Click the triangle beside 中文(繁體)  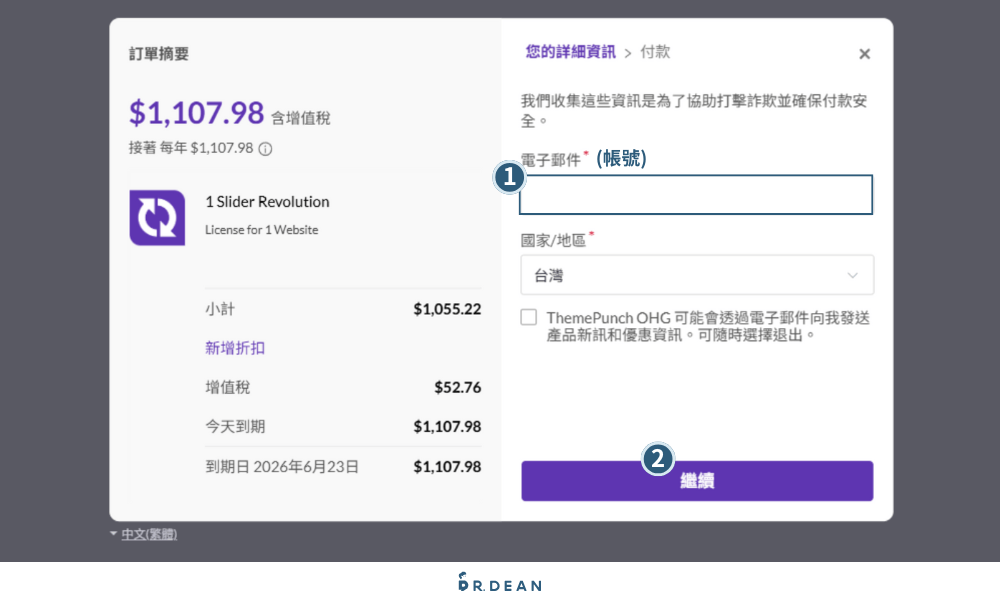pyautogui.click(x=115, y=534)
